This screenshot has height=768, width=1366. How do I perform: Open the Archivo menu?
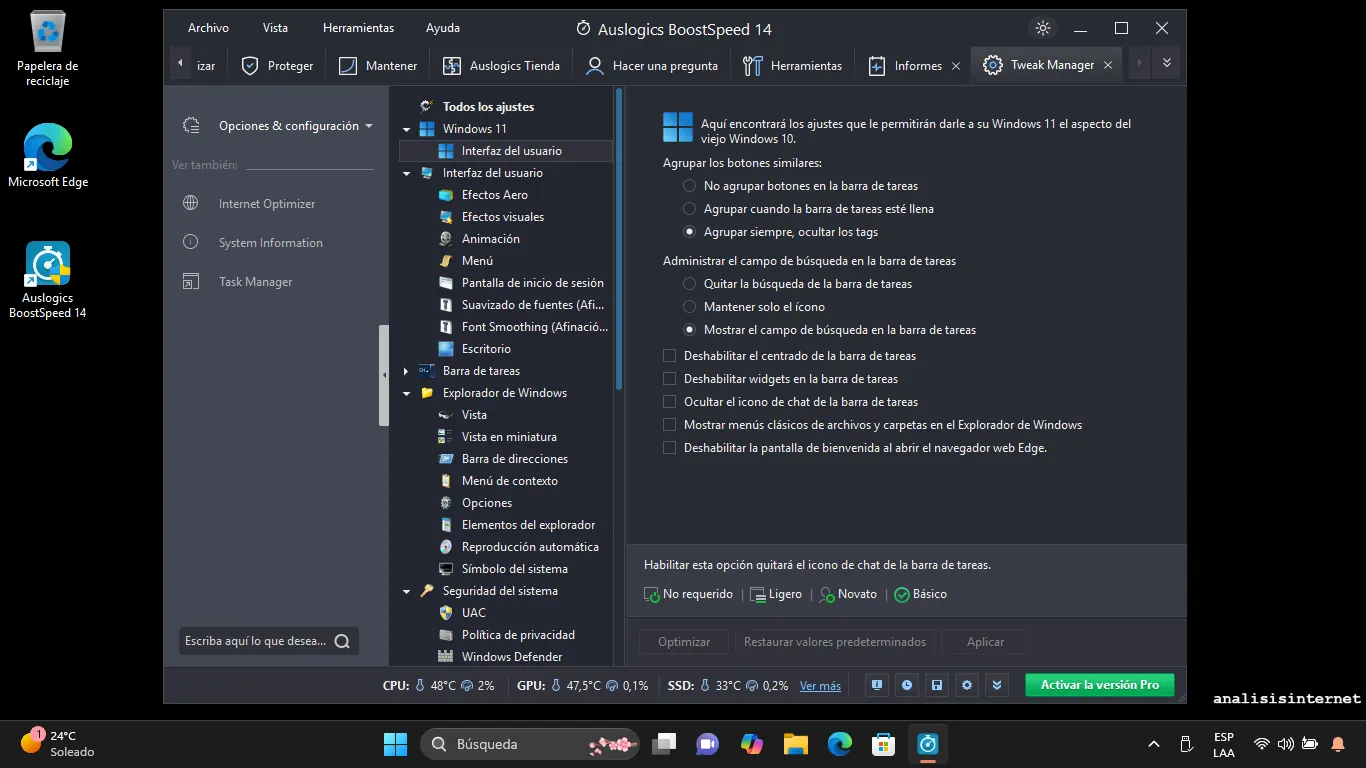click(208, 28)
